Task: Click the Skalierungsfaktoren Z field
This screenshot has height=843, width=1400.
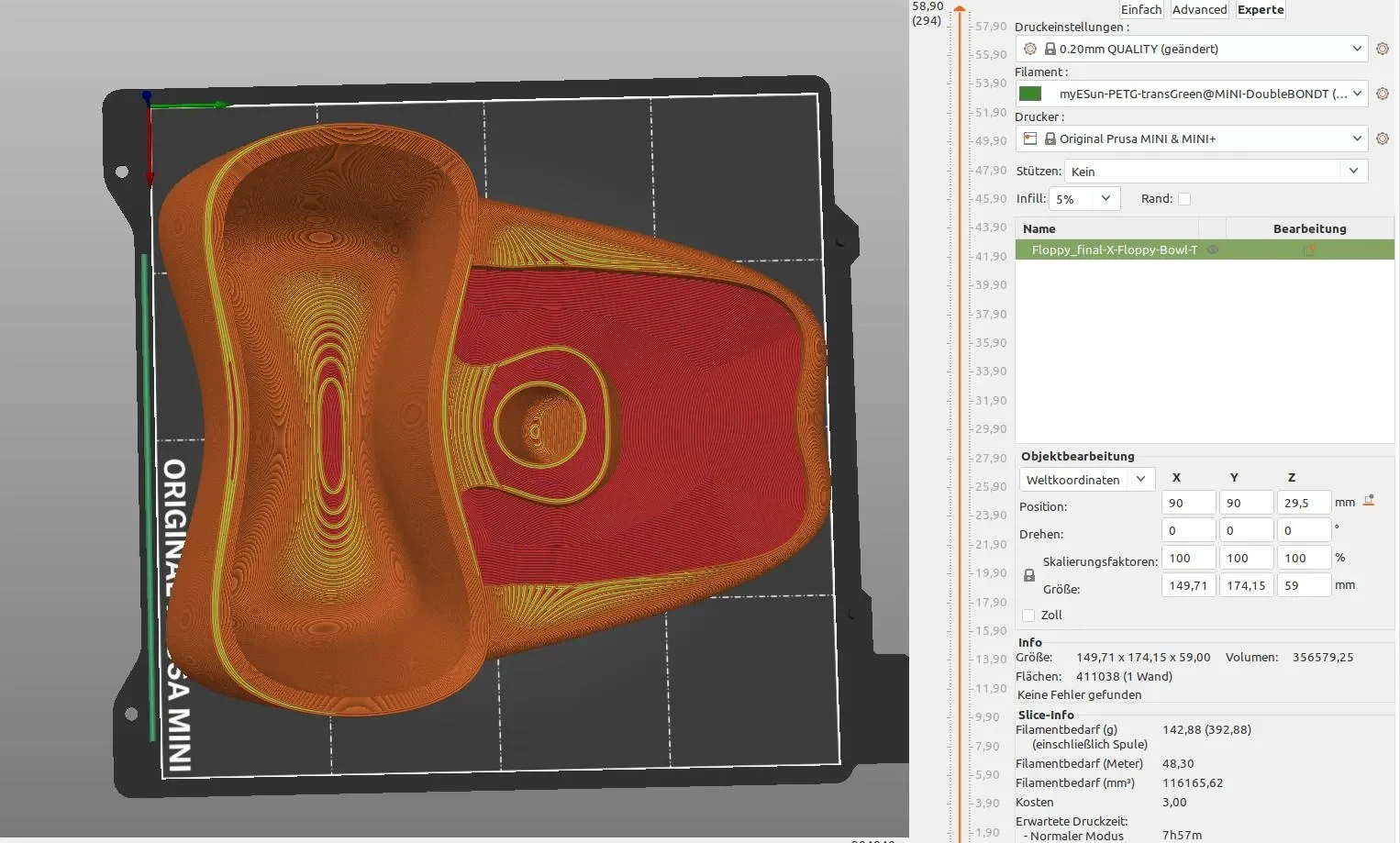Action: (x=1304, y=558)
